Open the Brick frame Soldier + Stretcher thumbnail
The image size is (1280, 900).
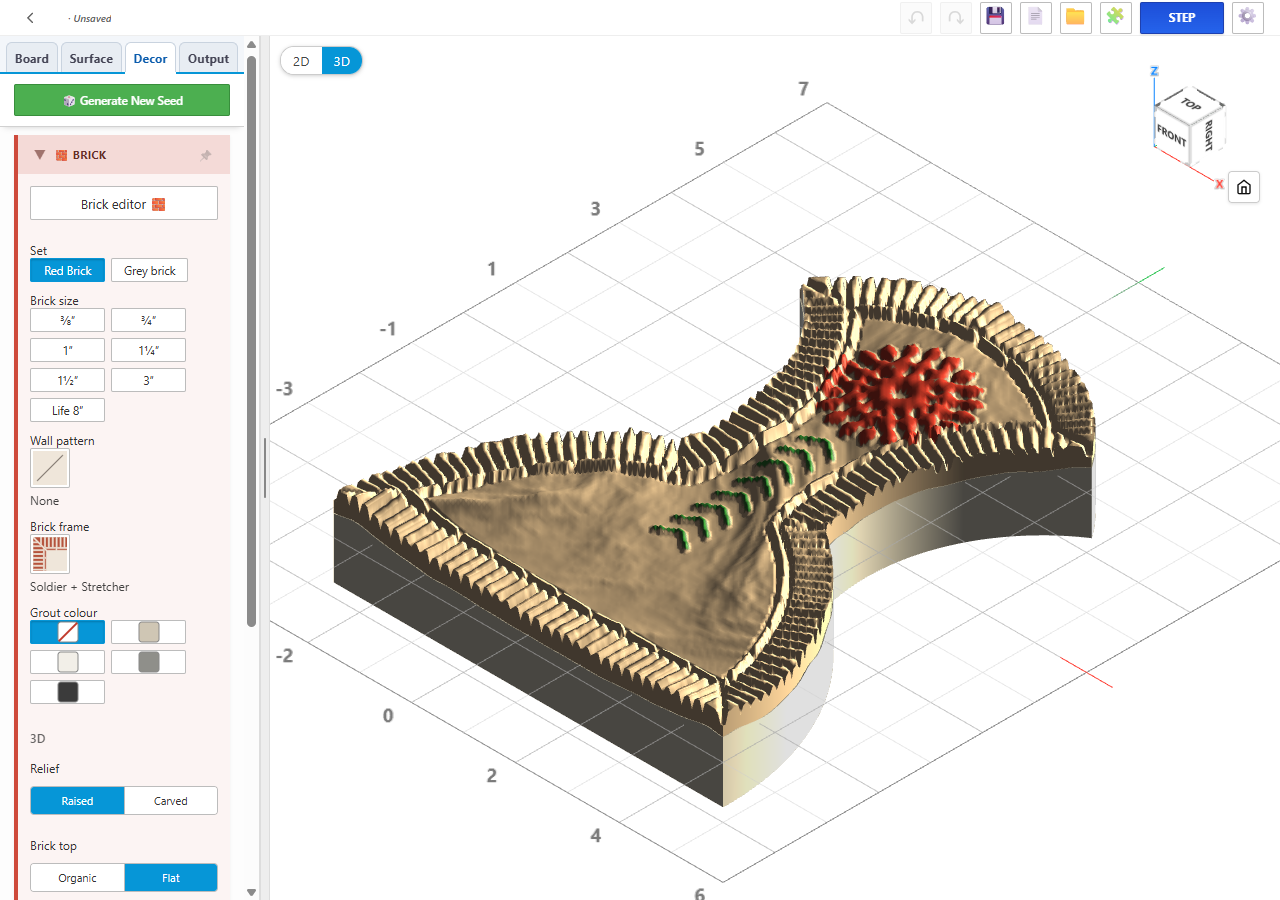click(x=50, y=554)
